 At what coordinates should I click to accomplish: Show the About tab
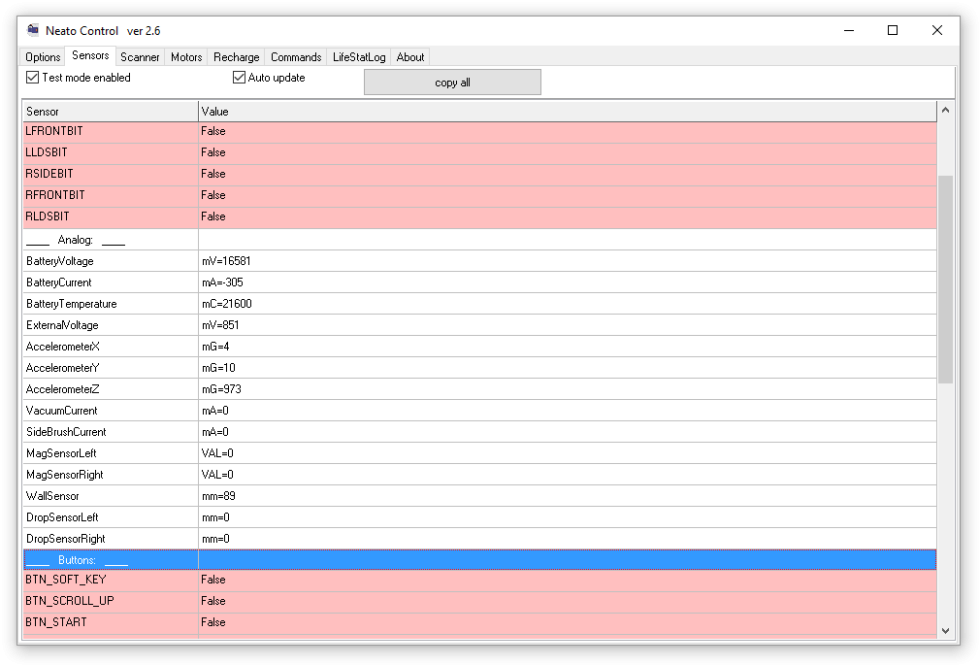pyautogui.click(x=410, y=57)
